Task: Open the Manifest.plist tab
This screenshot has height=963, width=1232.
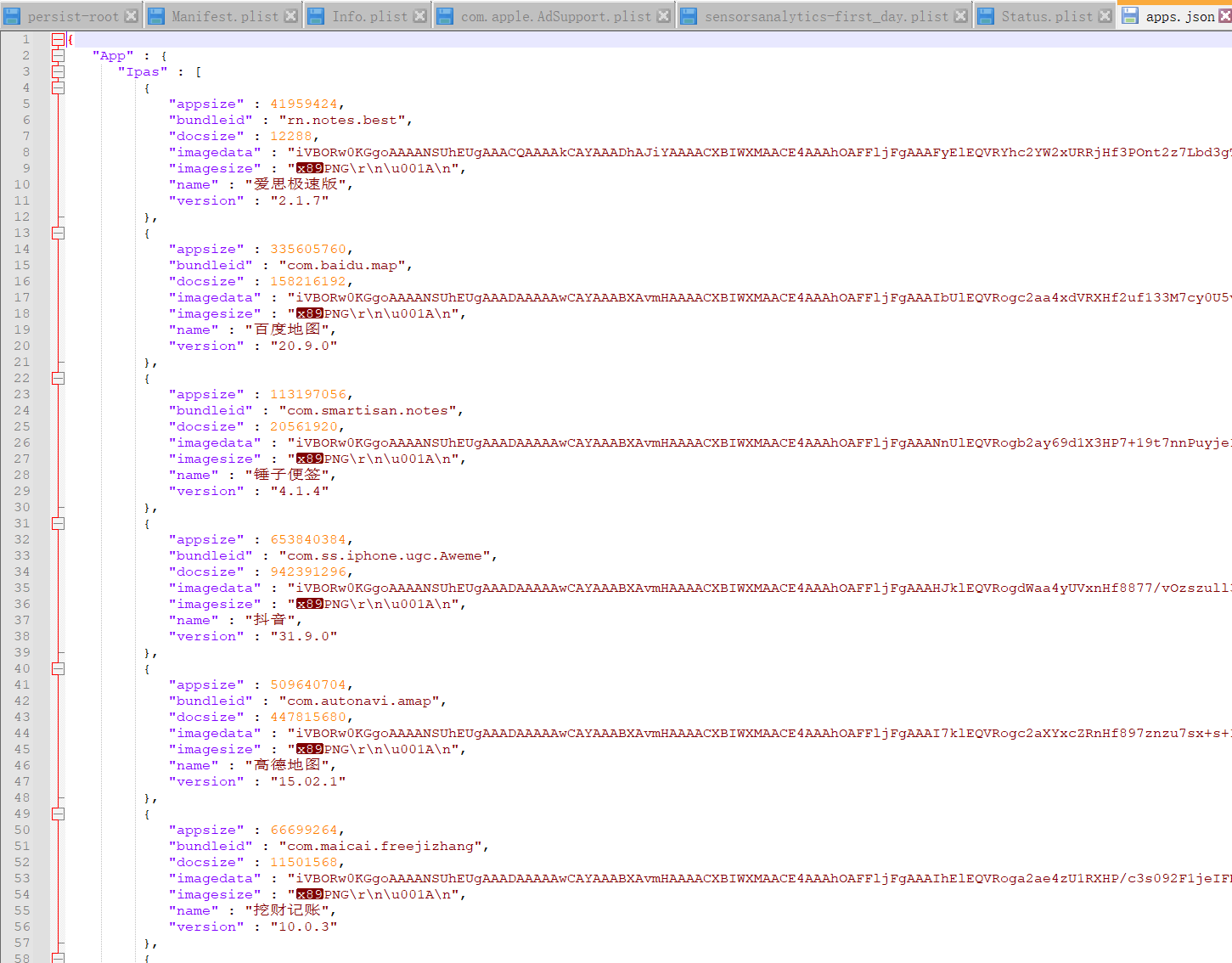Action: tap(224, 16)
